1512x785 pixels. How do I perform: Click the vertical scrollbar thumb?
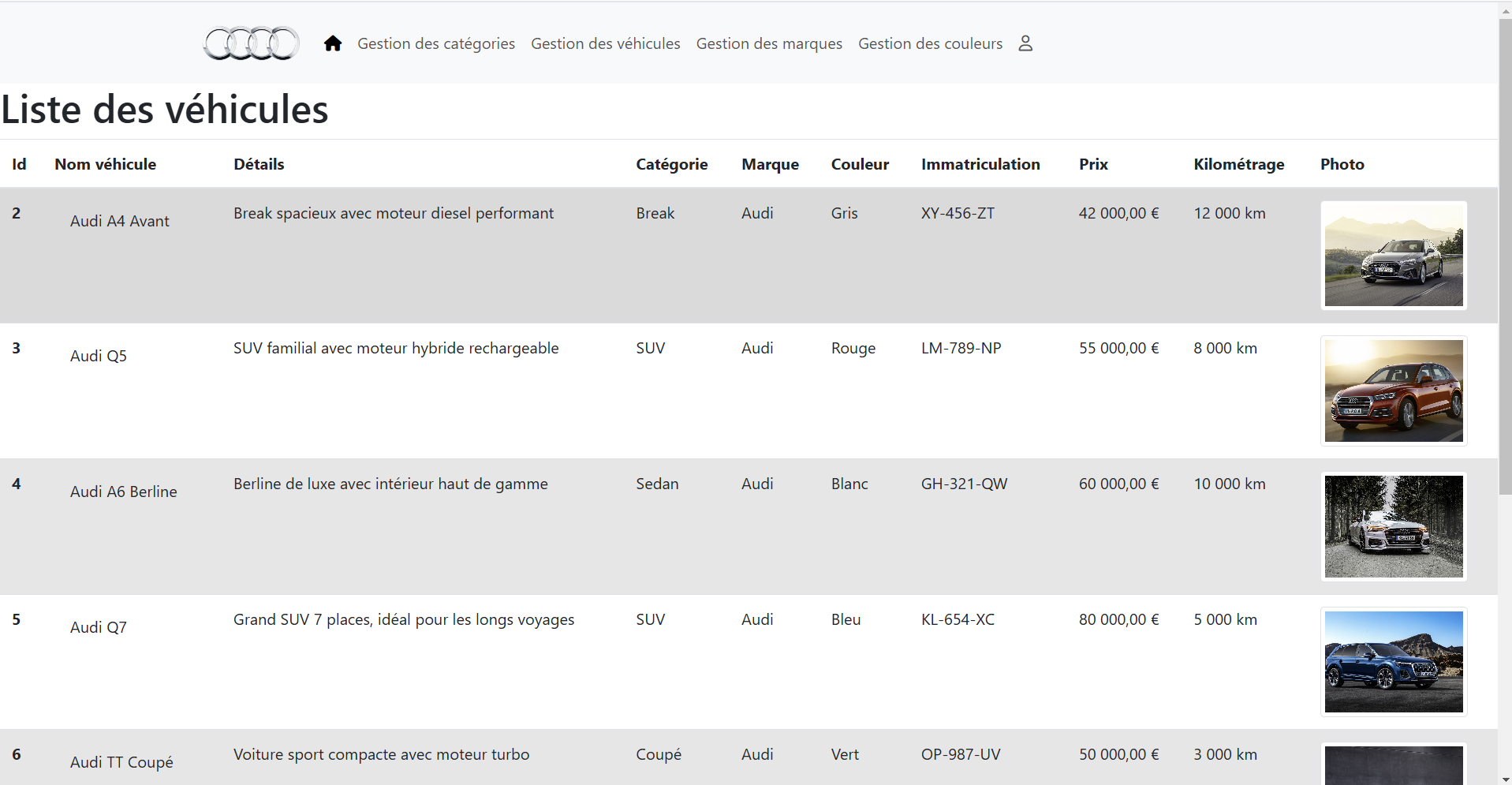pyautogui.click(x=1505, y=252)
